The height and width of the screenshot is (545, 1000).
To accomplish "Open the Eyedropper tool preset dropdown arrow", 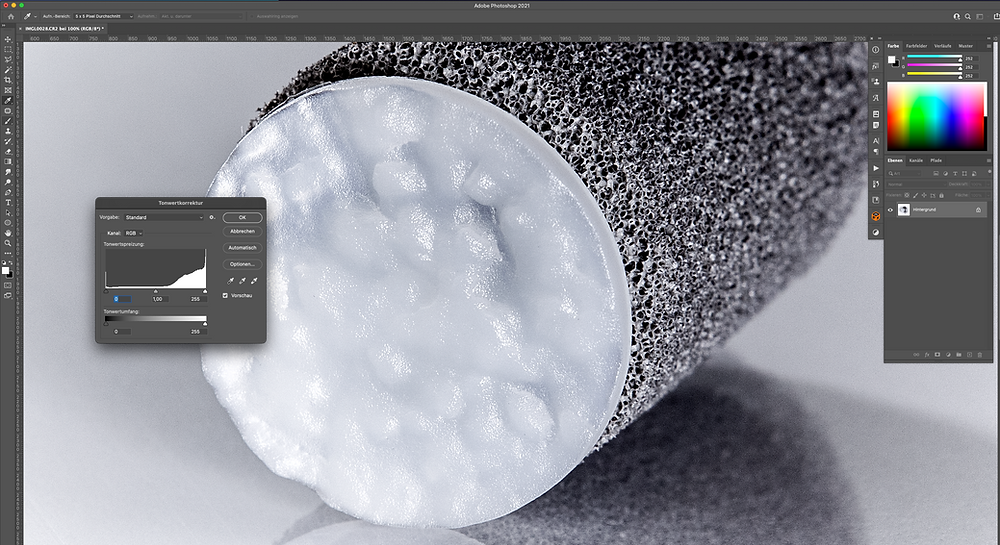I will pos(35,16).
